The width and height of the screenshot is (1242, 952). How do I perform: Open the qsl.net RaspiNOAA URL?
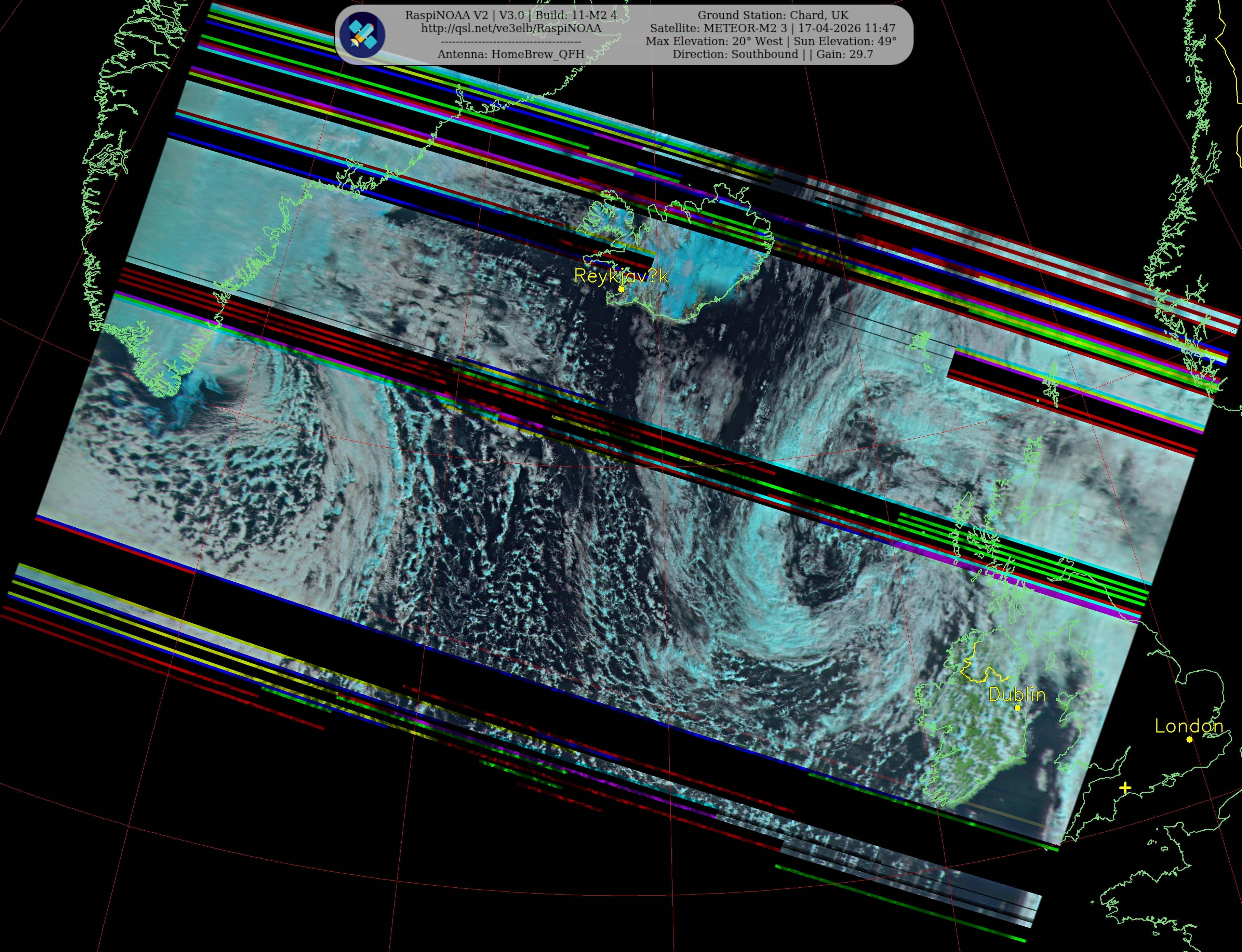click(x=510, y=28)
